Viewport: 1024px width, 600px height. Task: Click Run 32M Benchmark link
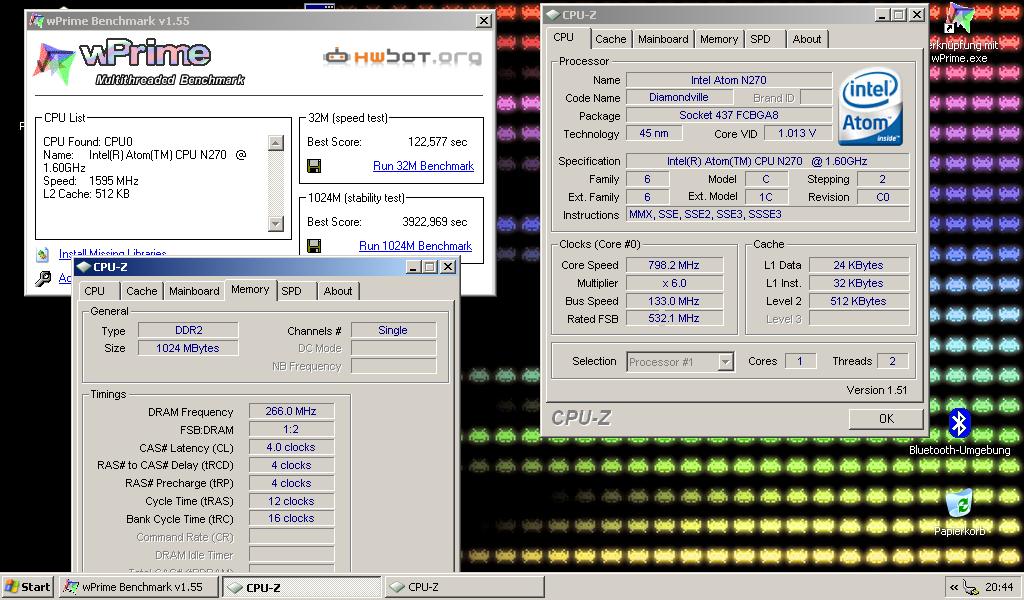click(x=423, y=166)
